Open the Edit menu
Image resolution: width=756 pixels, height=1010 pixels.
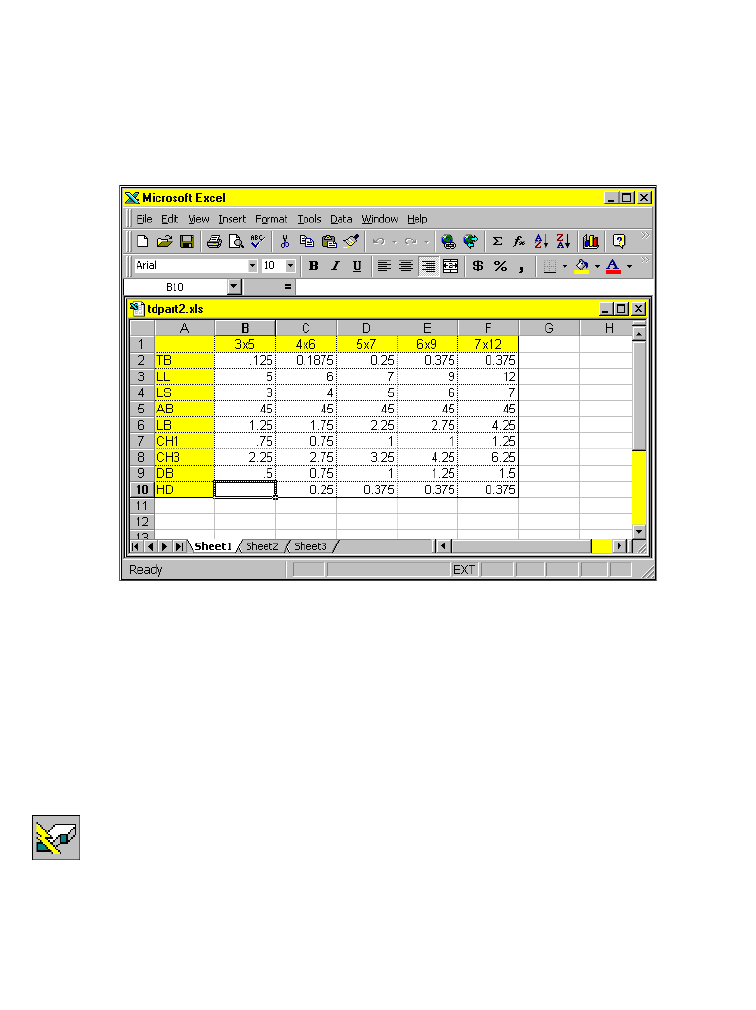(169, 219)
